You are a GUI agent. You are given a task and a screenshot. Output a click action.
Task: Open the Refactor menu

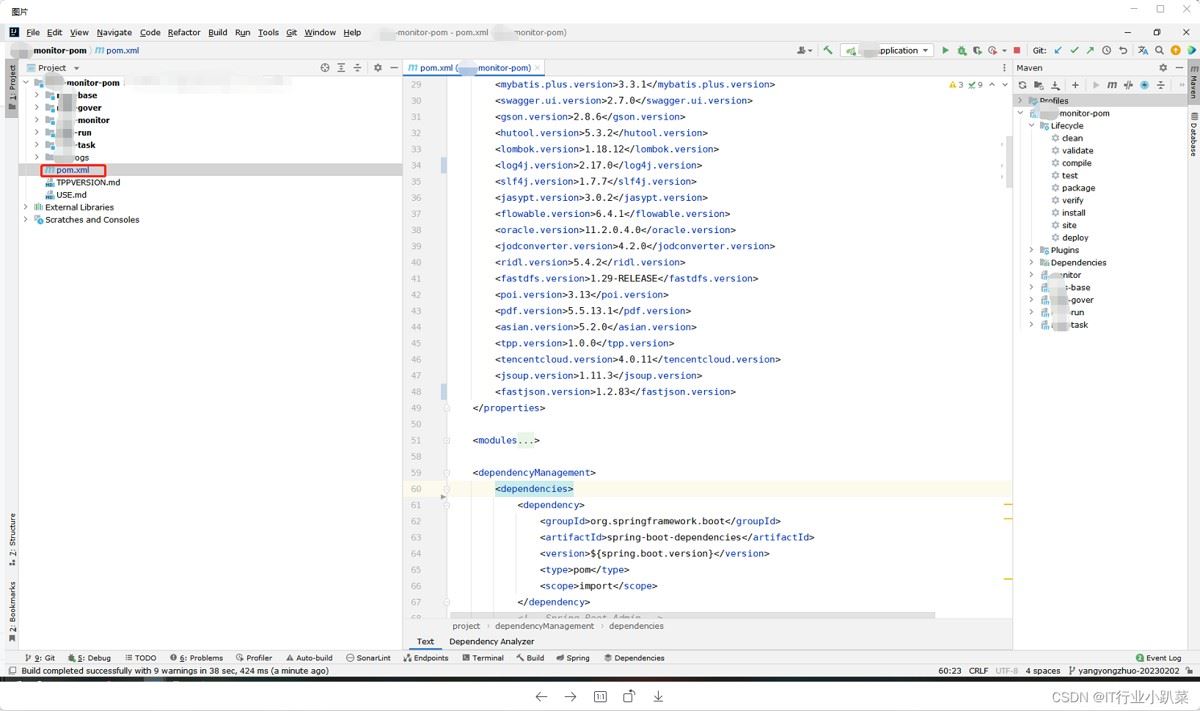coord(184,32)
